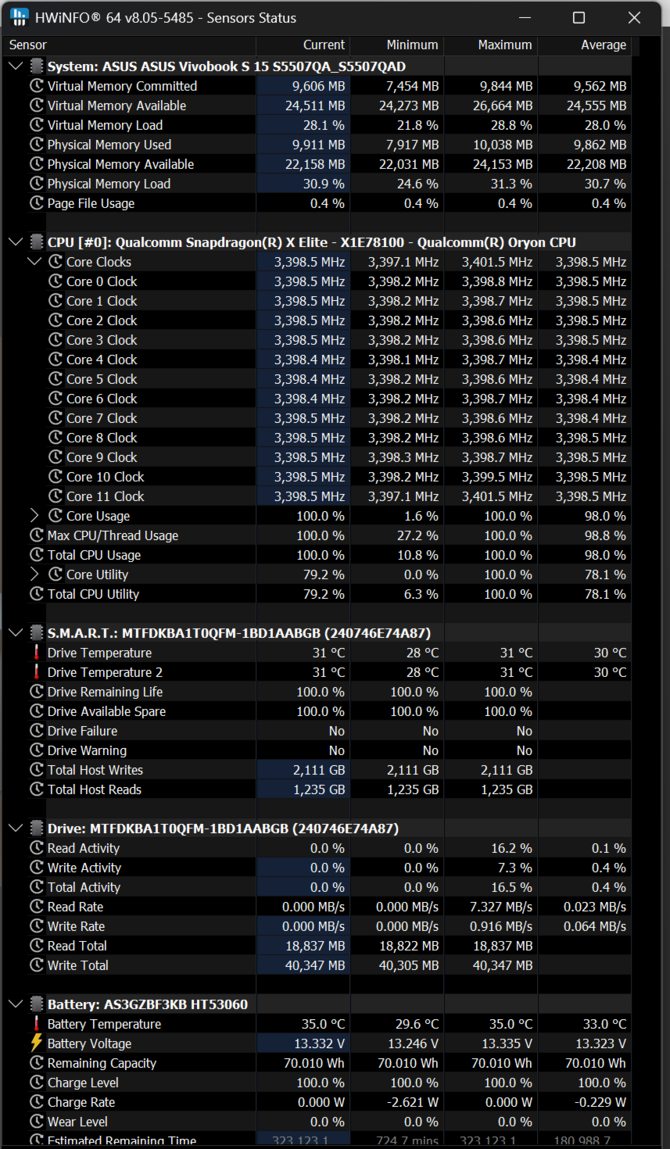670x1149 pixels.
Task: Select the Virtual Memory Load row label
Action: (105, 125)
